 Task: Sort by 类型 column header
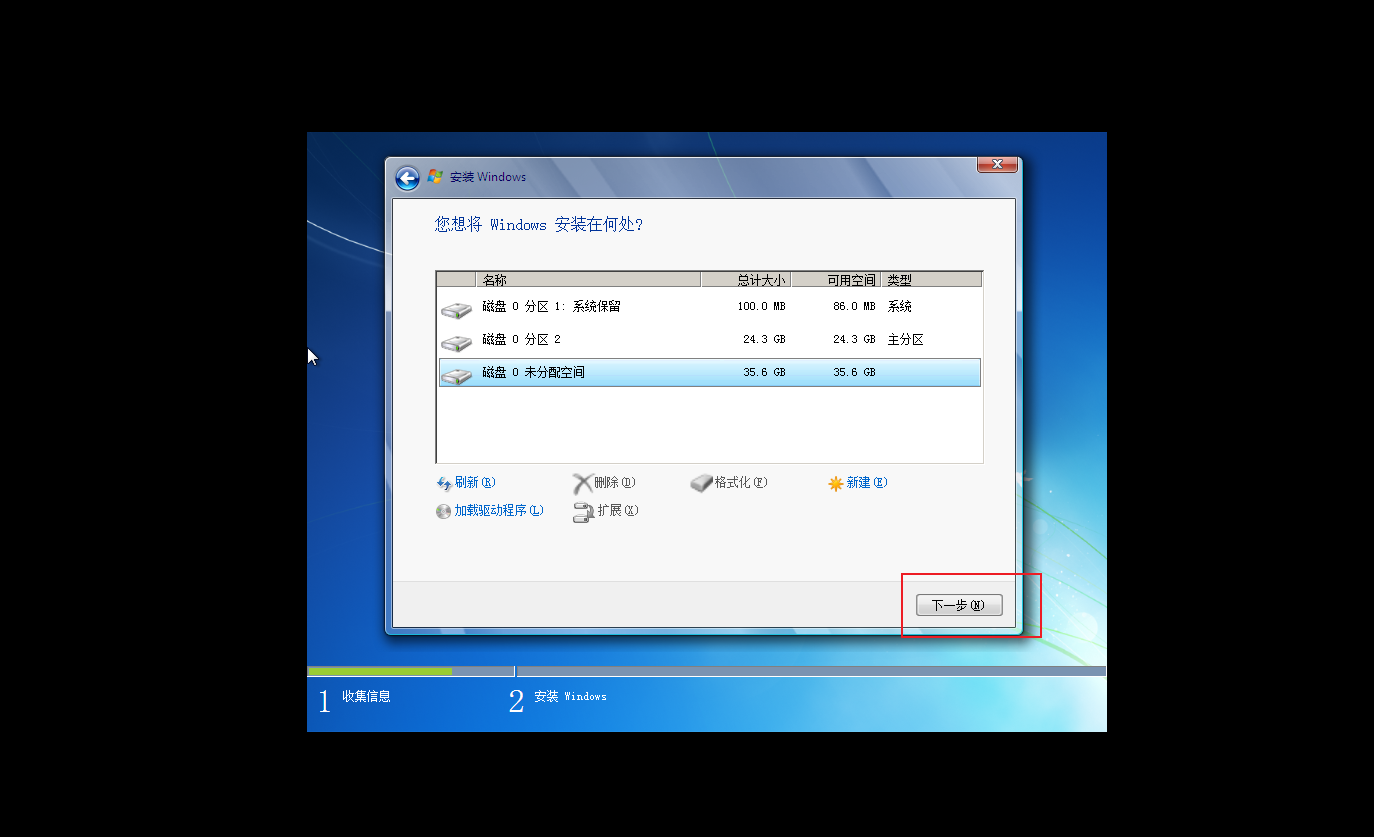[931, 280]
